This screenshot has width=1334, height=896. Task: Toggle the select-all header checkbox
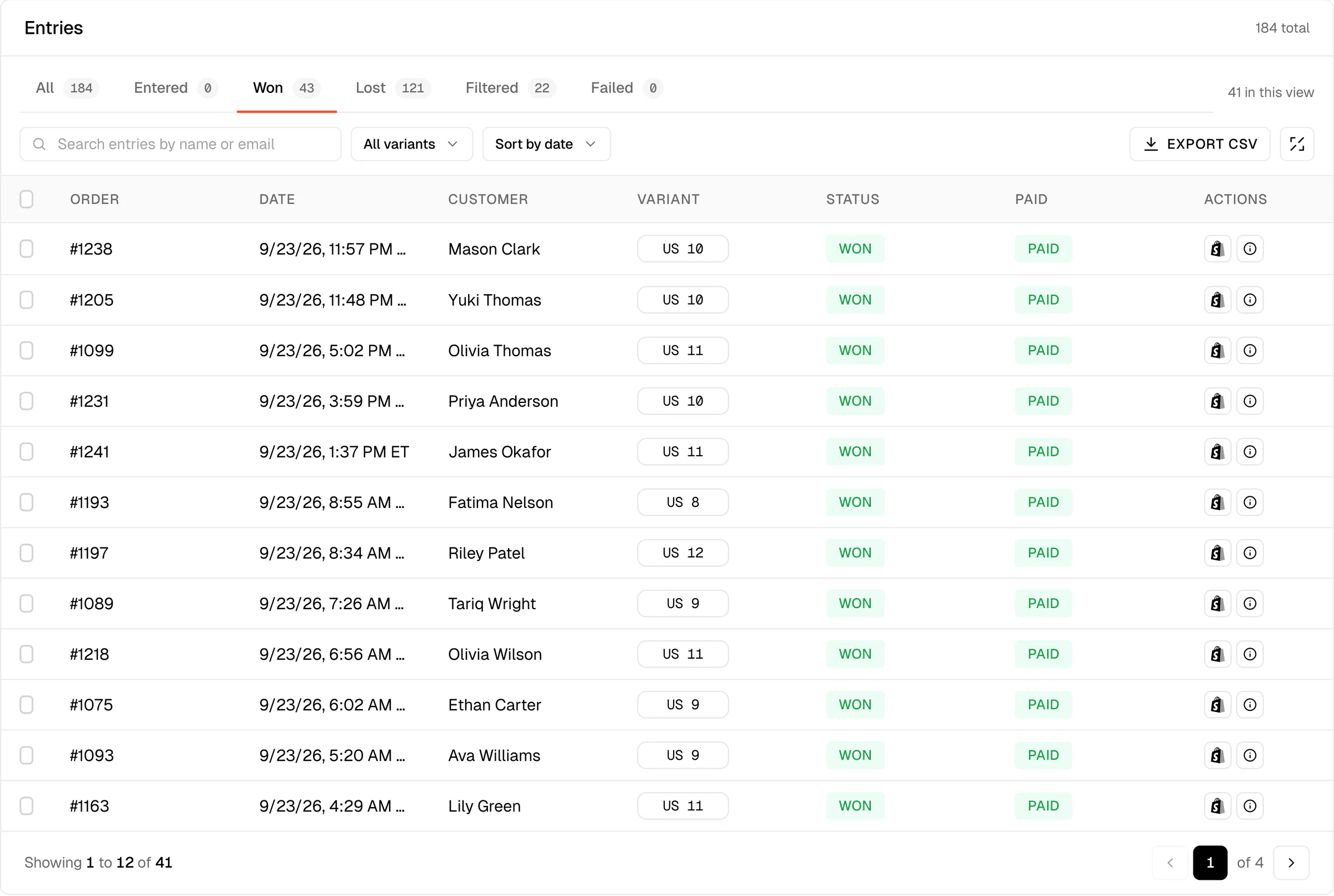[x=26, y=200]
